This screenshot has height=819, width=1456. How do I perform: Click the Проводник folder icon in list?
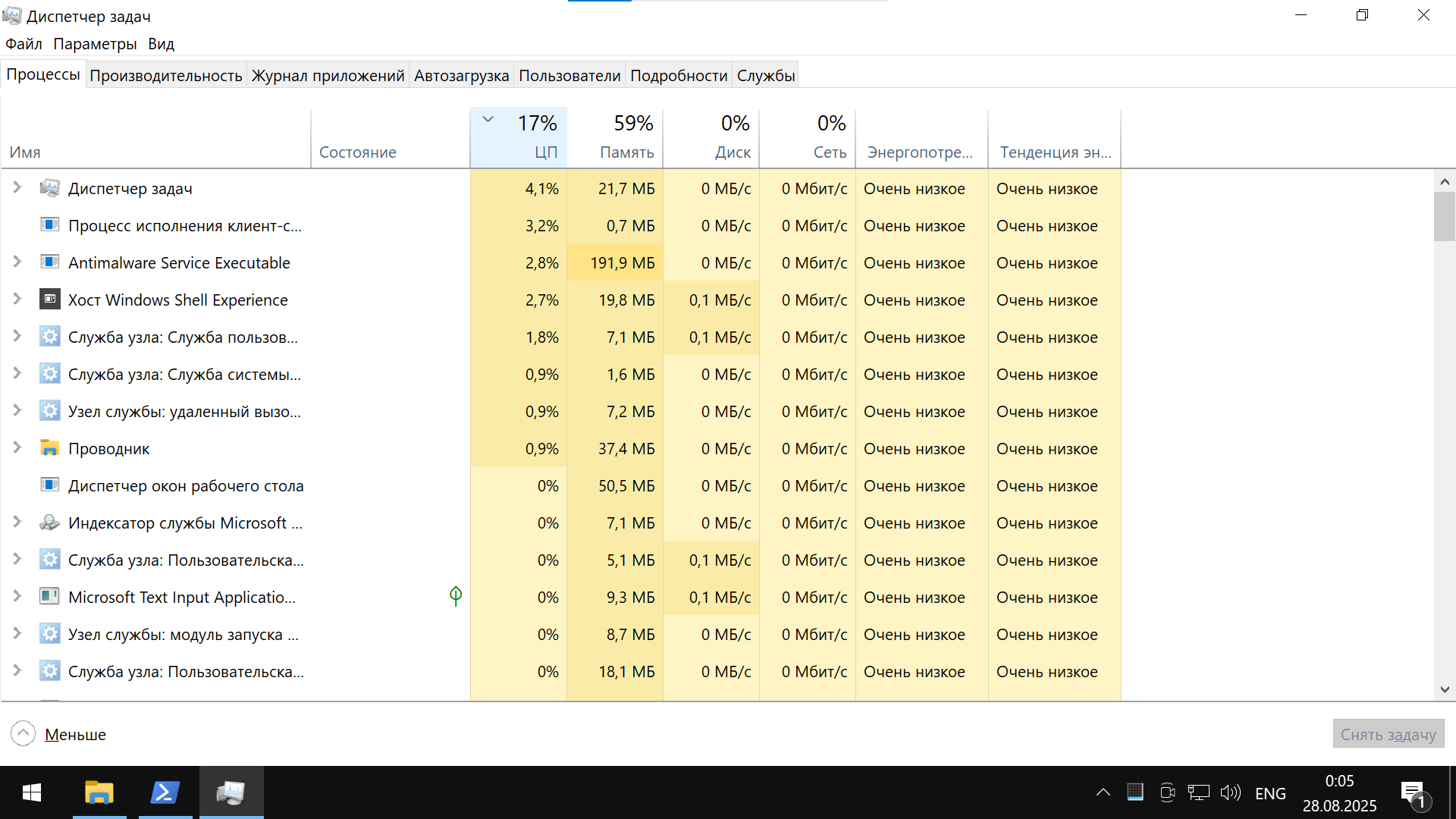(49, 448)
